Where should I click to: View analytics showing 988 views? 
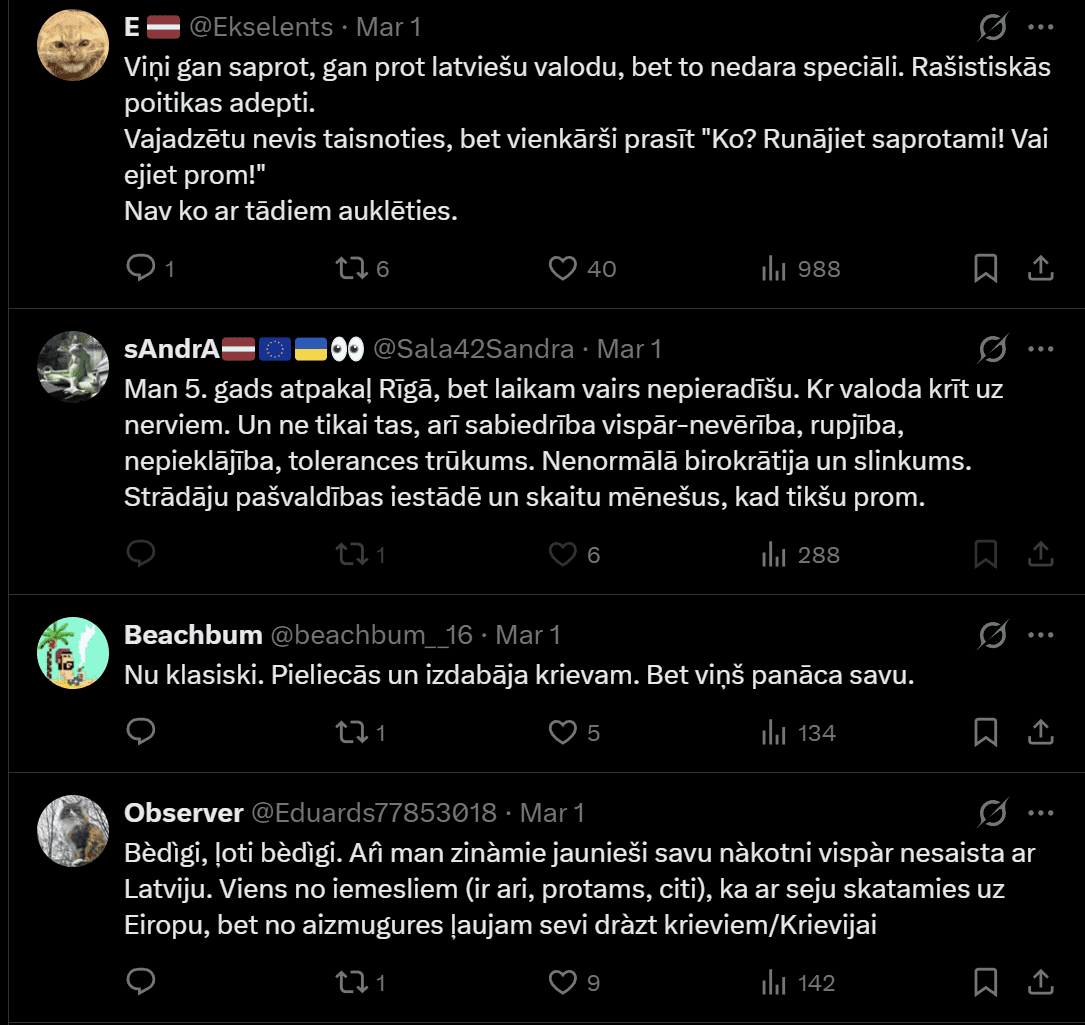[x=774, y=268]
